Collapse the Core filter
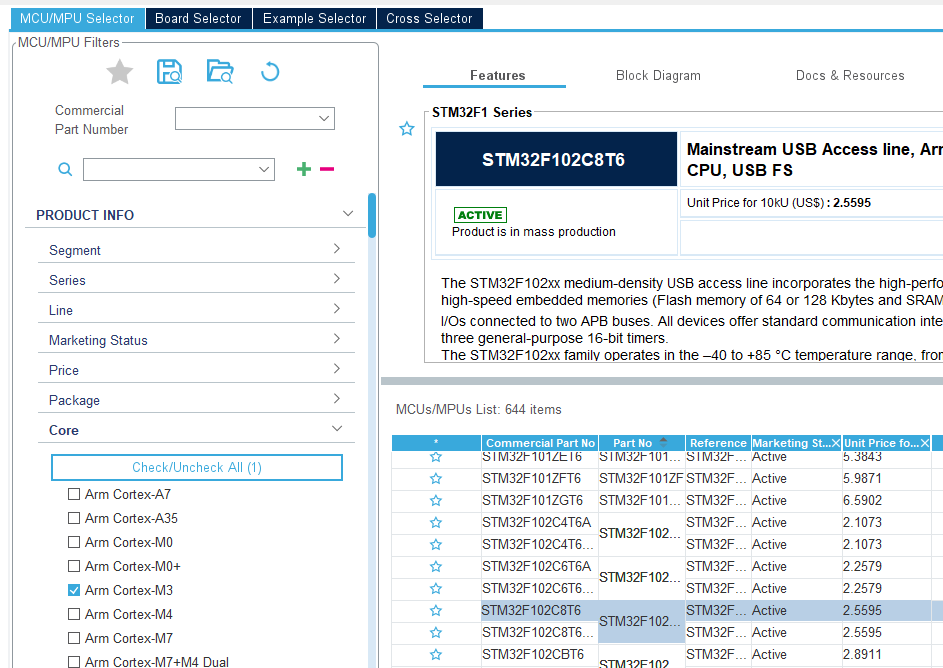The width and height of the screenshot is (943, 668). 337,429
